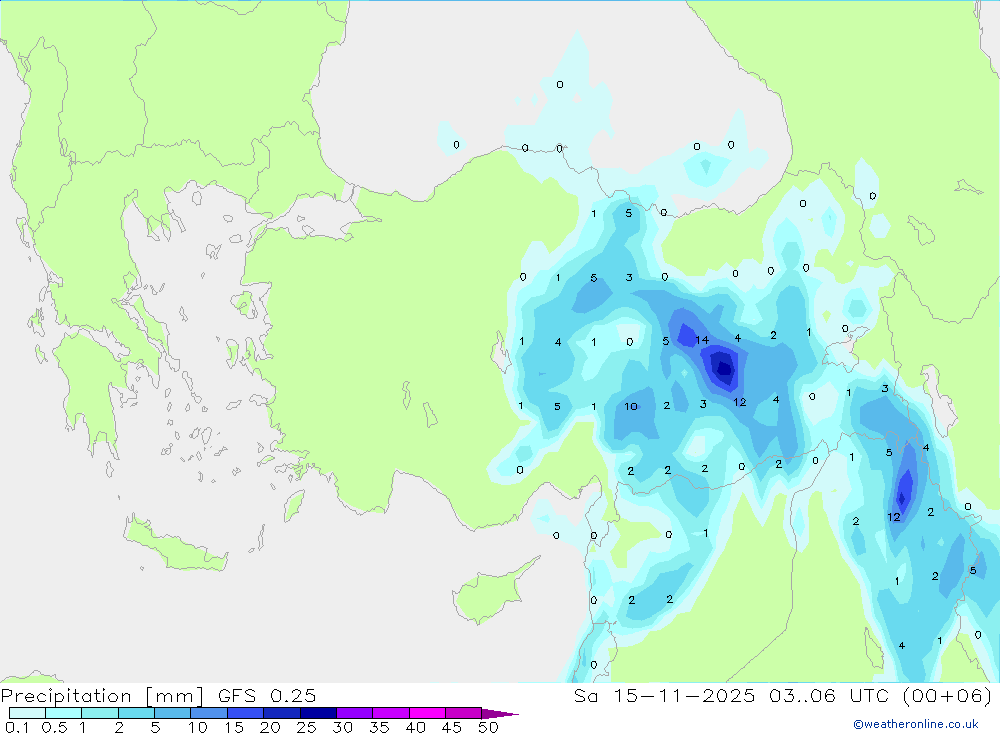Image resolution: width=1000 pixels, height=733 pixels.
Task: Pick the legend swatch between 5 and 10
Action: [172, 713]
